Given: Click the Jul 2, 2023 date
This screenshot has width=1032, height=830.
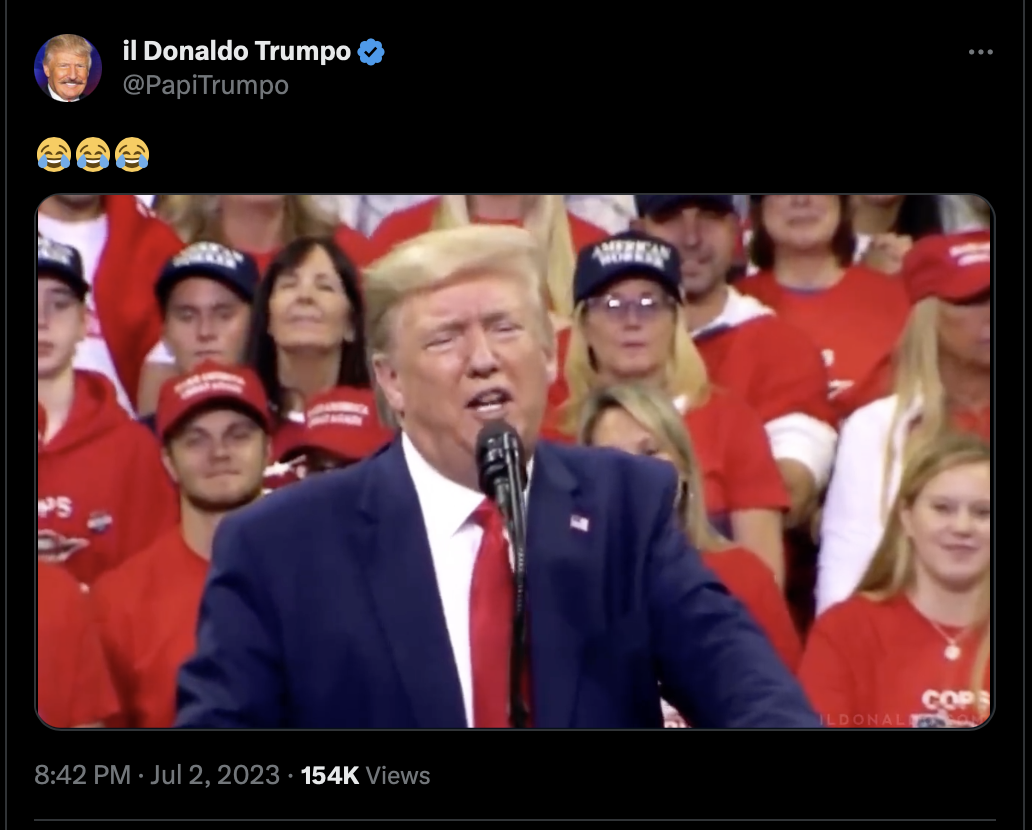Looking at the screenshot, I should [215, 775].
